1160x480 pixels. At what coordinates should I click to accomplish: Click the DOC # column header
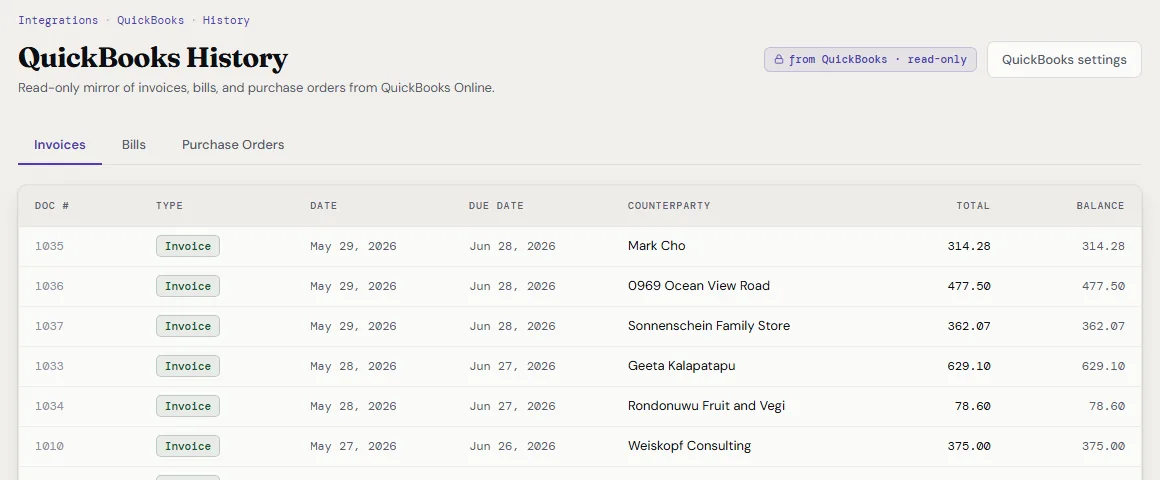52,206
